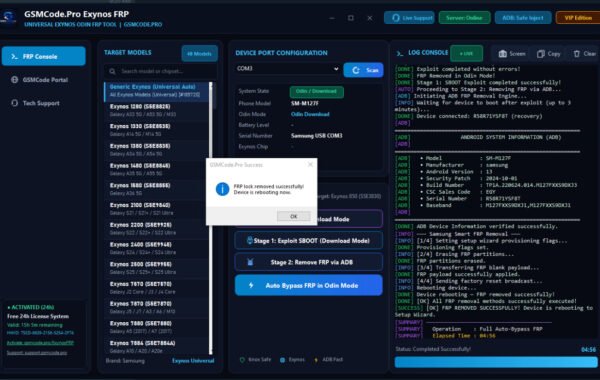Open the COM3 port dropdown
This screenshot has height=380, width=600.
click(287, 68)
